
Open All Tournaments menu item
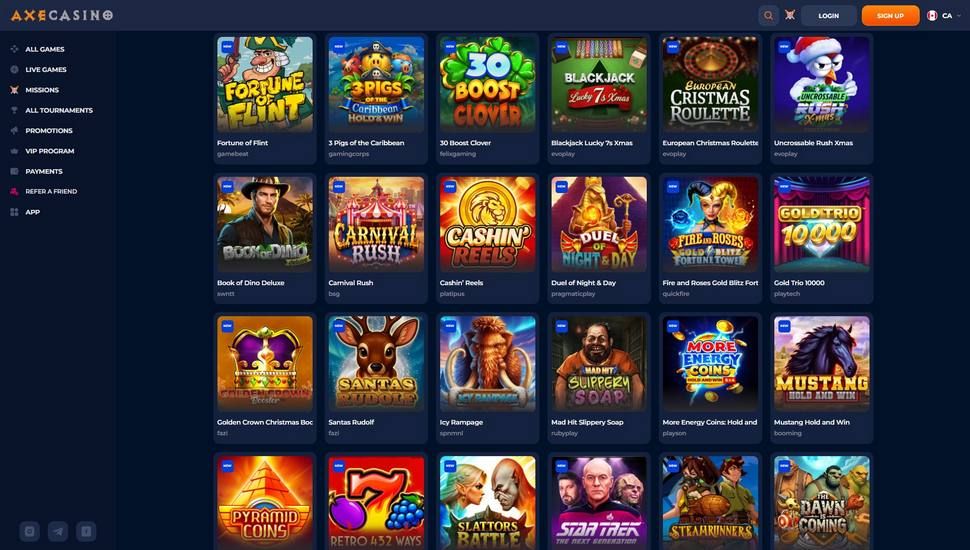[59, 110]
